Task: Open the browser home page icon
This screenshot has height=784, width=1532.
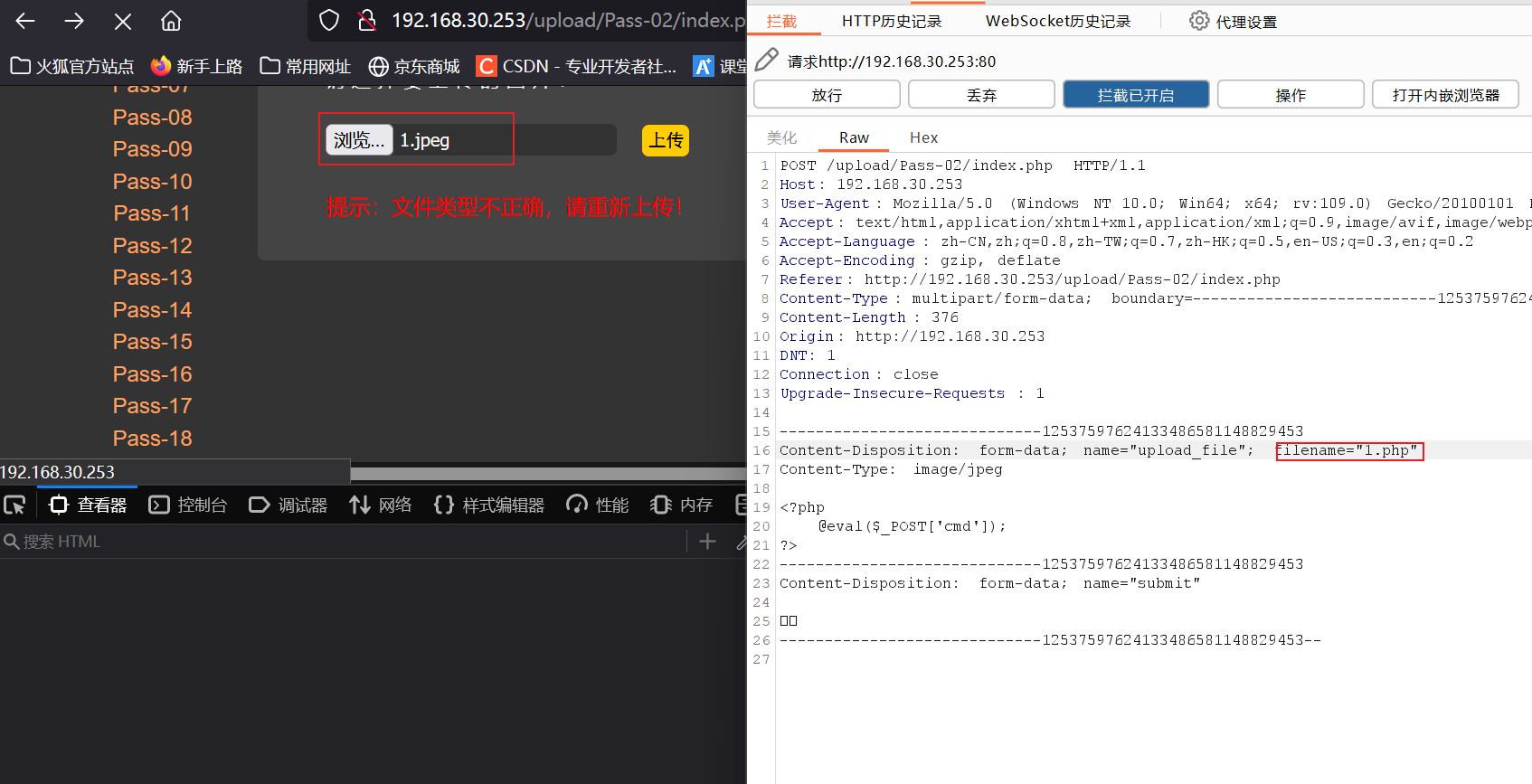Action: [171, 21]
